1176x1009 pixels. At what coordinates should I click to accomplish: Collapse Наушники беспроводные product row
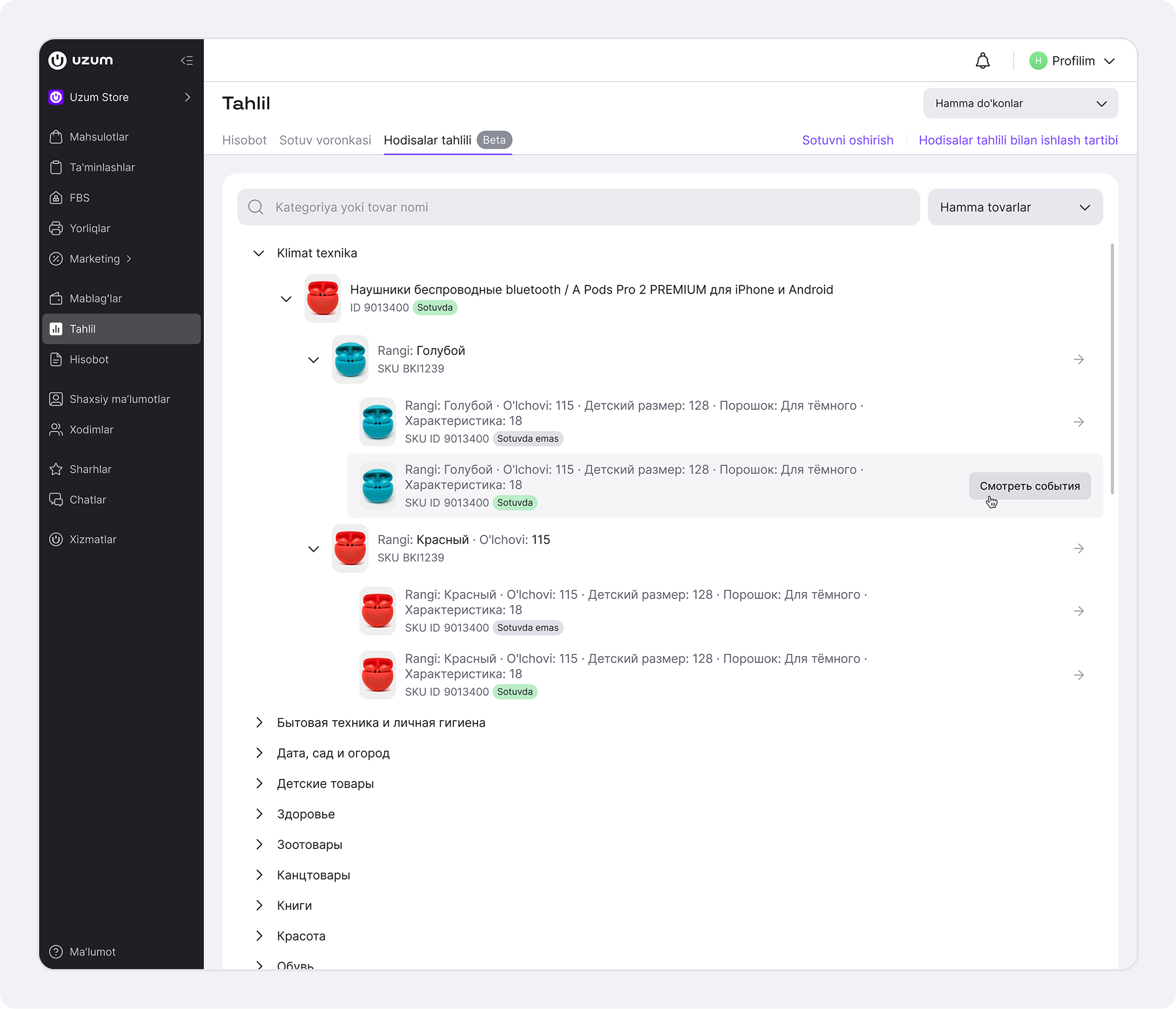click(x=286, y=299)
